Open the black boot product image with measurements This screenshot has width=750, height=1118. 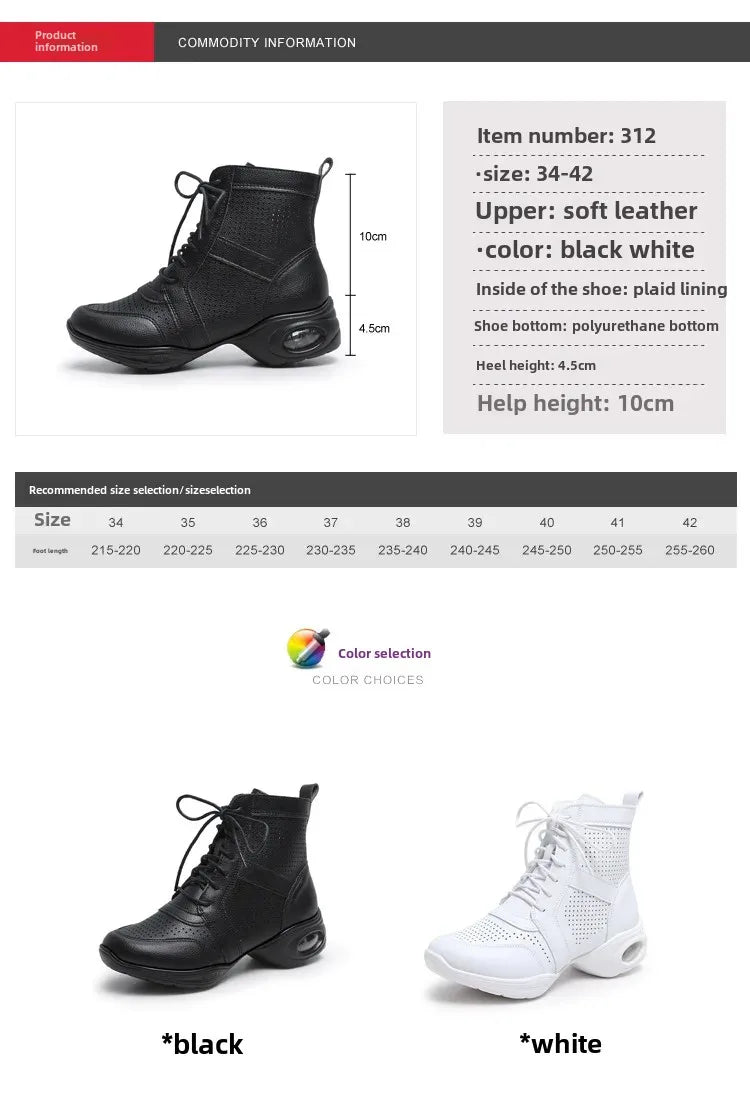coord(216,269)
